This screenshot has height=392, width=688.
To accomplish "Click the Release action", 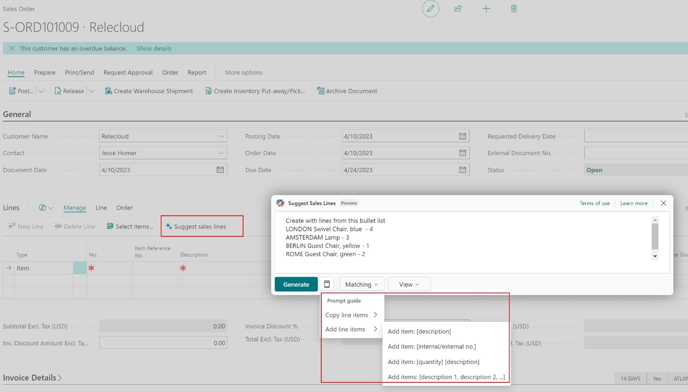I will point(69,91).
